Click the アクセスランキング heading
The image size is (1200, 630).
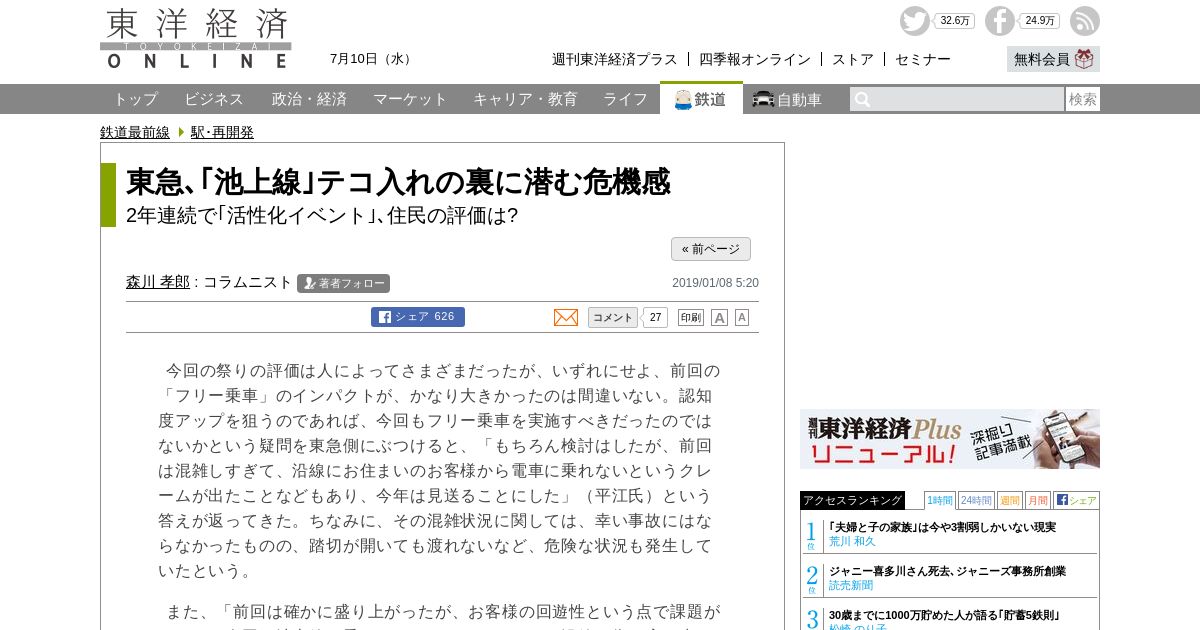(852, 500)
